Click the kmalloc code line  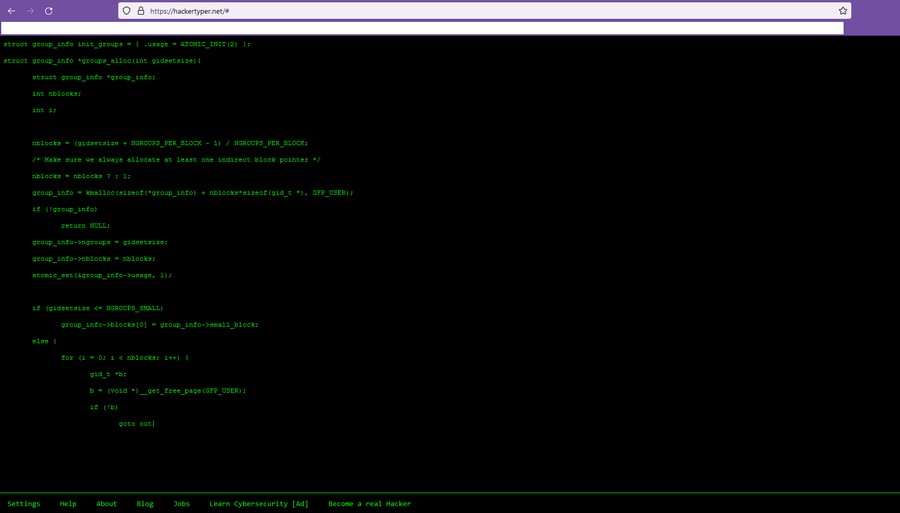coord(192,192)
